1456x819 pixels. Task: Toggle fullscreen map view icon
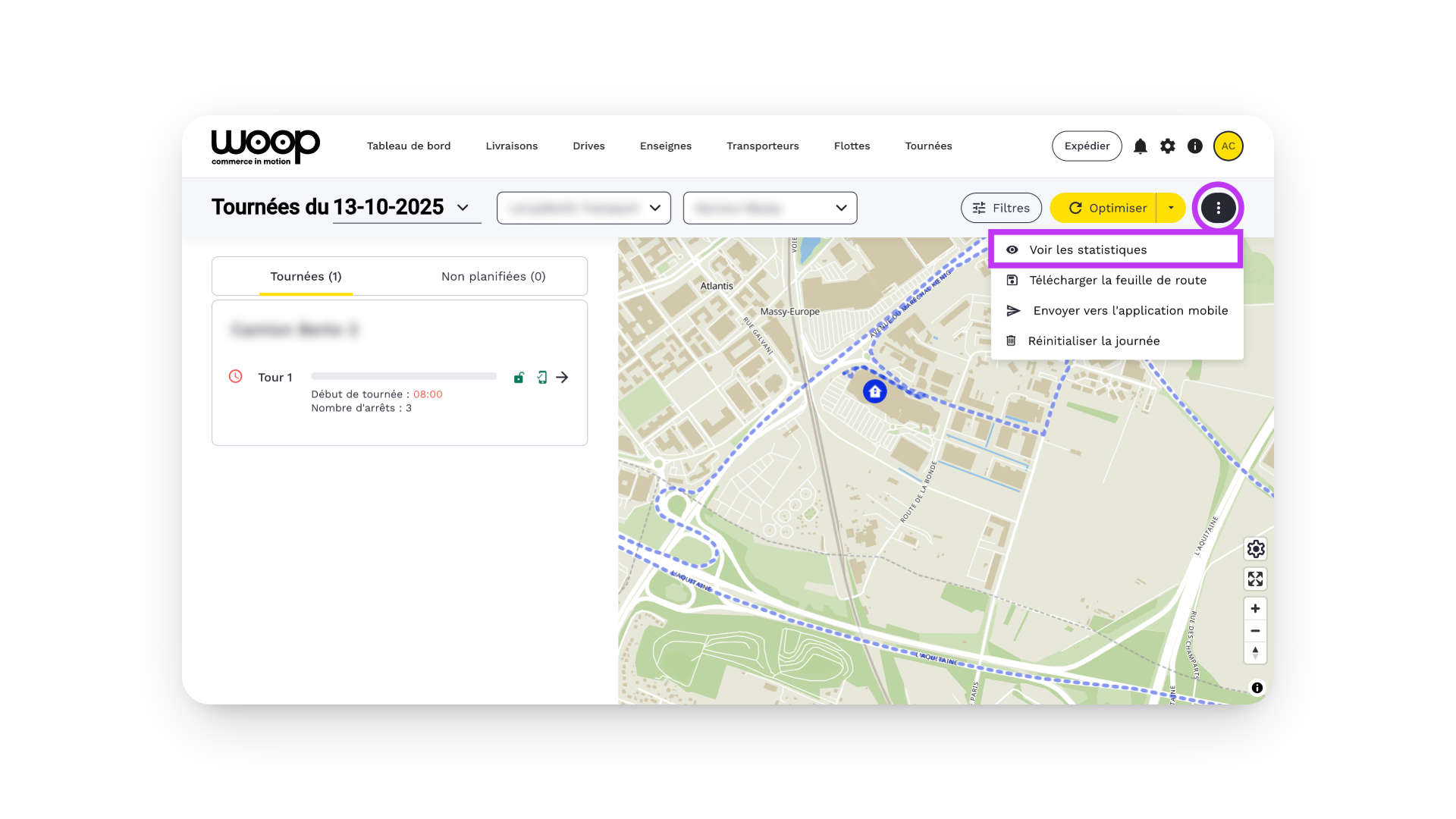pos(1256,579)
